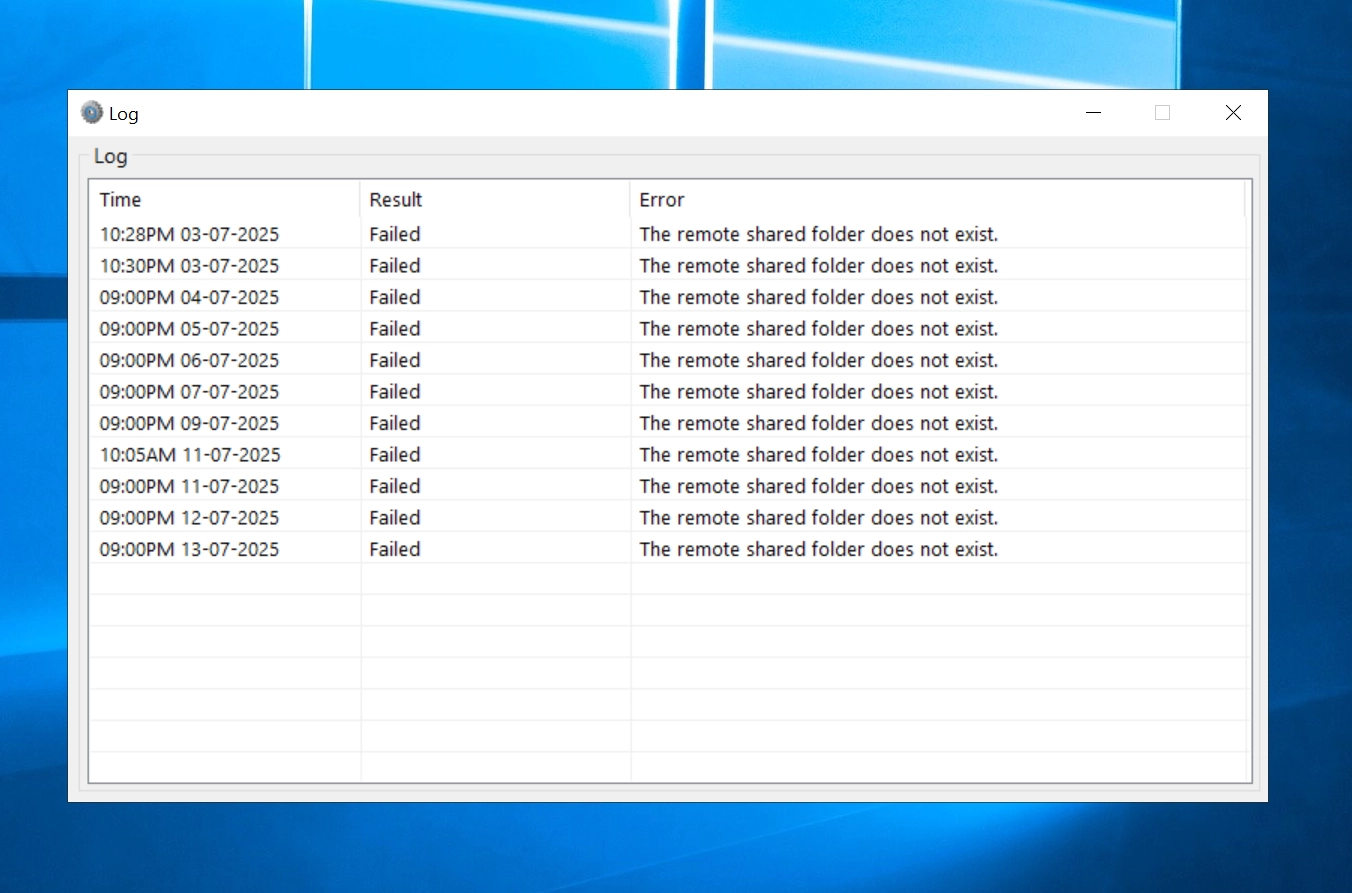Sort by the Result column header
The width and height of the screenshot is (1352, 893).
tap(396, 200)
